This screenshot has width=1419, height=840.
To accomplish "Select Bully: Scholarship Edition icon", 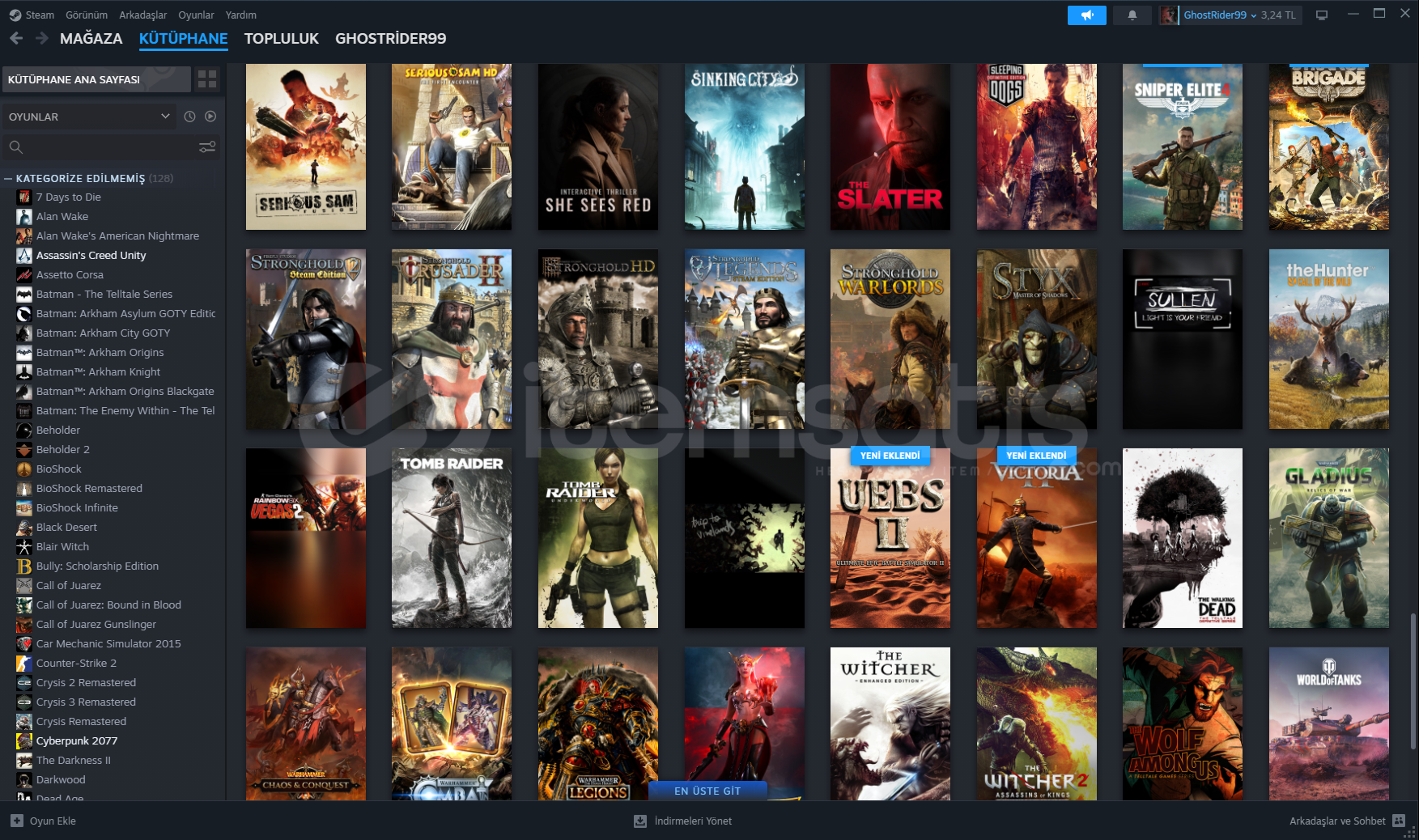I will 24,566.
